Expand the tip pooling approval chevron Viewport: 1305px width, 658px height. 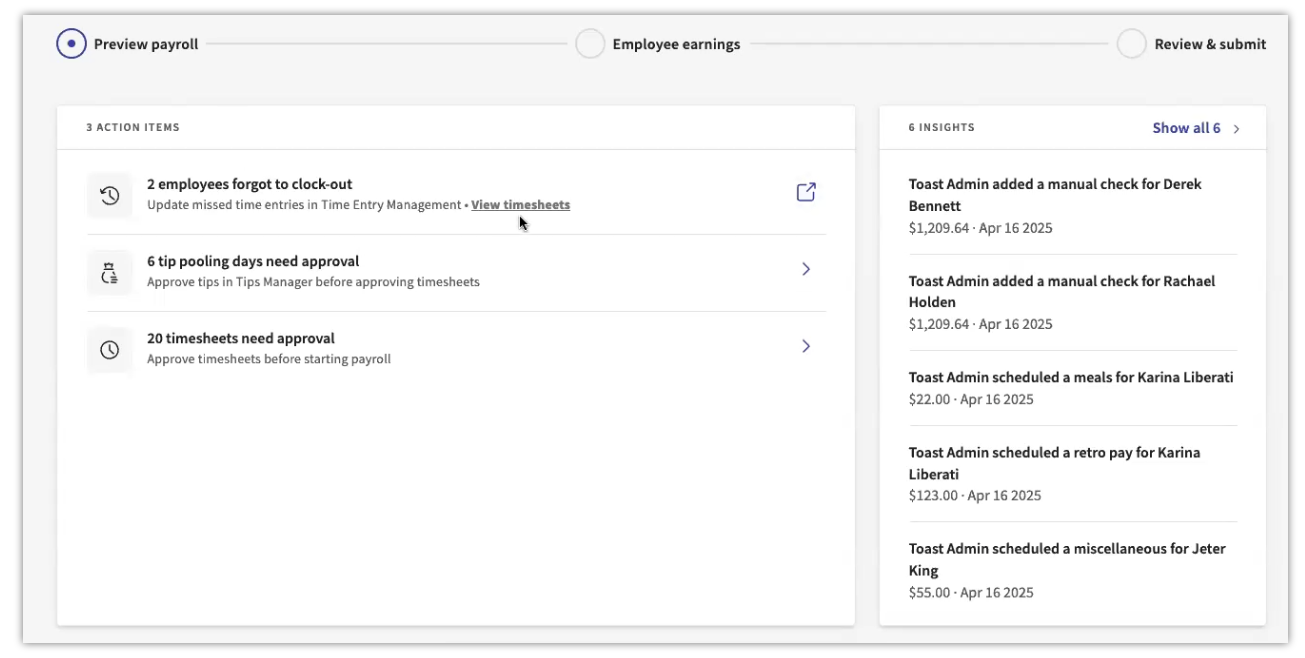[x=806, y=269]
